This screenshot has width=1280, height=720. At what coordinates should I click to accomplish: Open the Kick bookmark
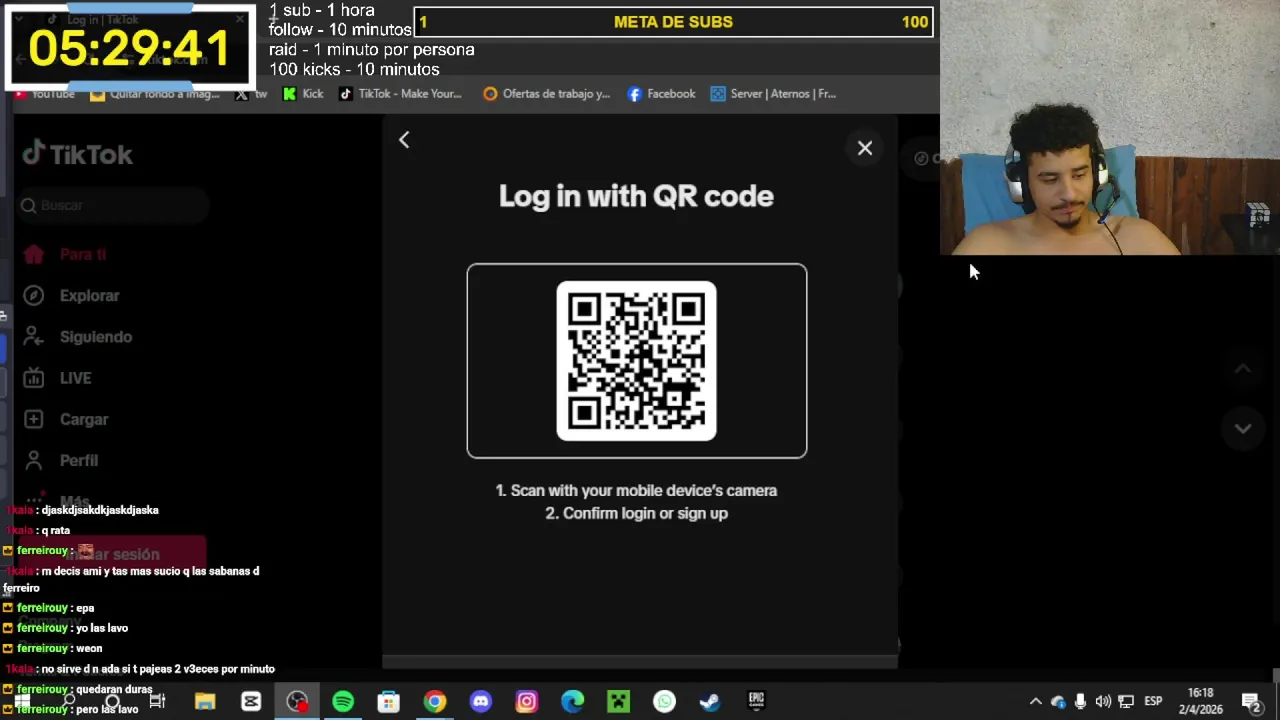[303, 94]
